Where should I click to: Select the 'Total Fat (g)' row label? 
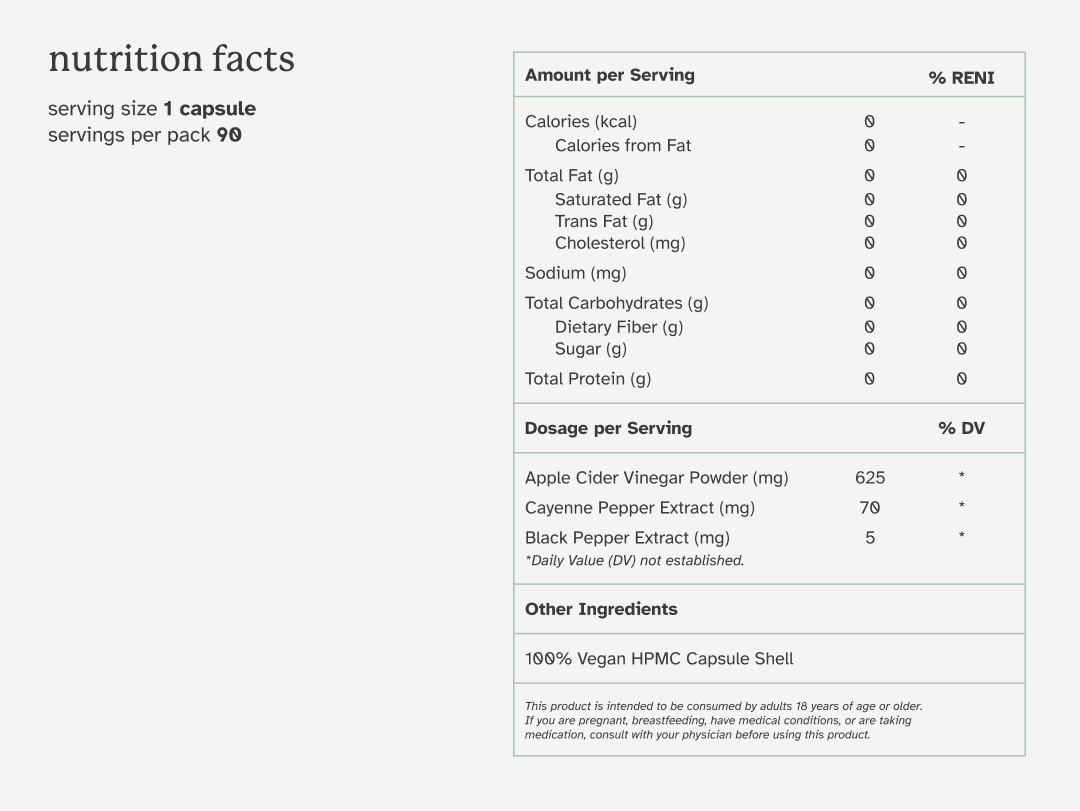coord(572,176)
